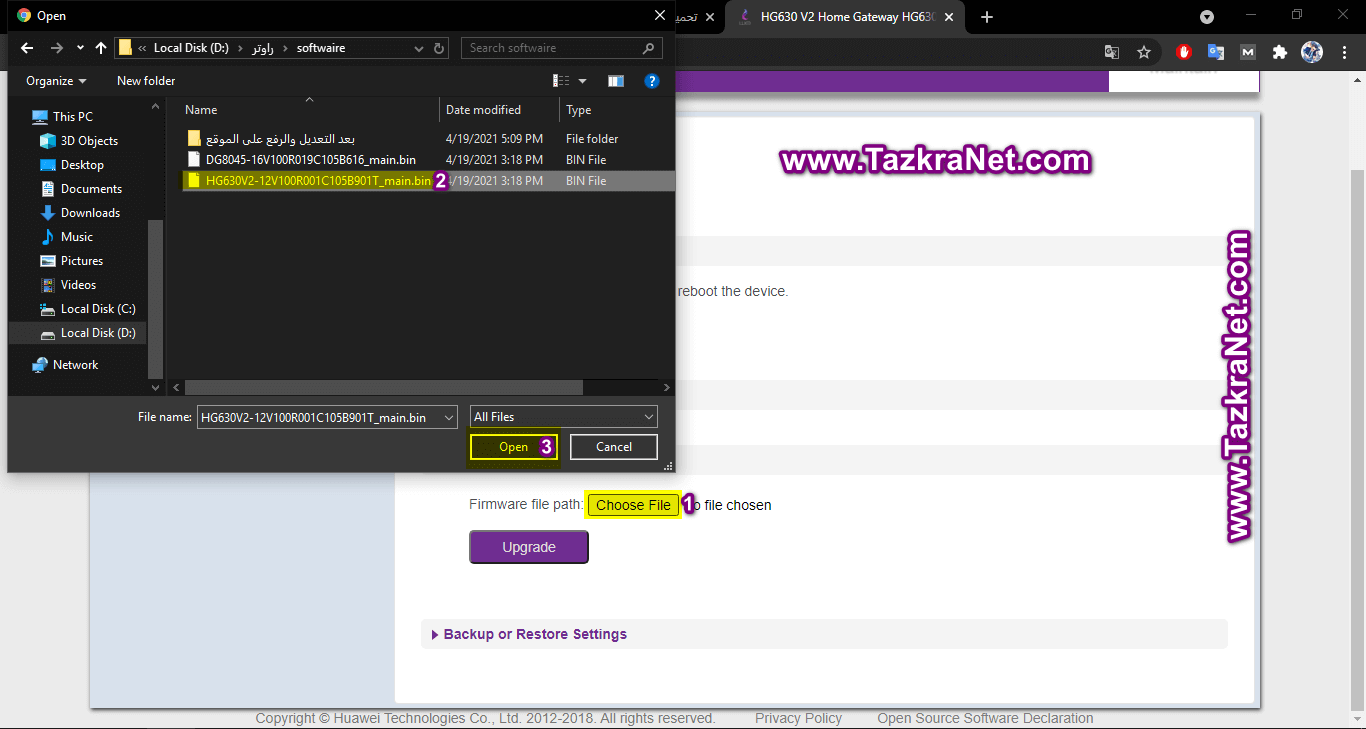1366x729 pixels.
Task: Sort files by the Type column
Action: pos(579,110)
